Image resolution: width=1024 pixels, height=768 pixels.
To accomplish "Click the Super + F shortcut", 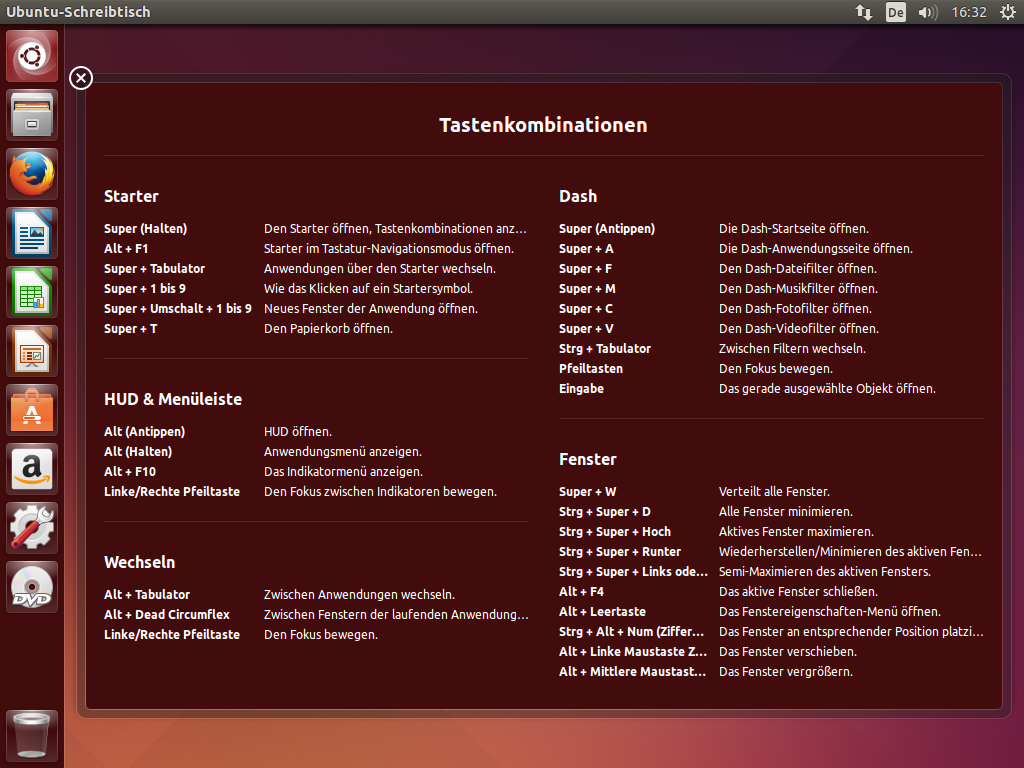I will click(585, 268).
